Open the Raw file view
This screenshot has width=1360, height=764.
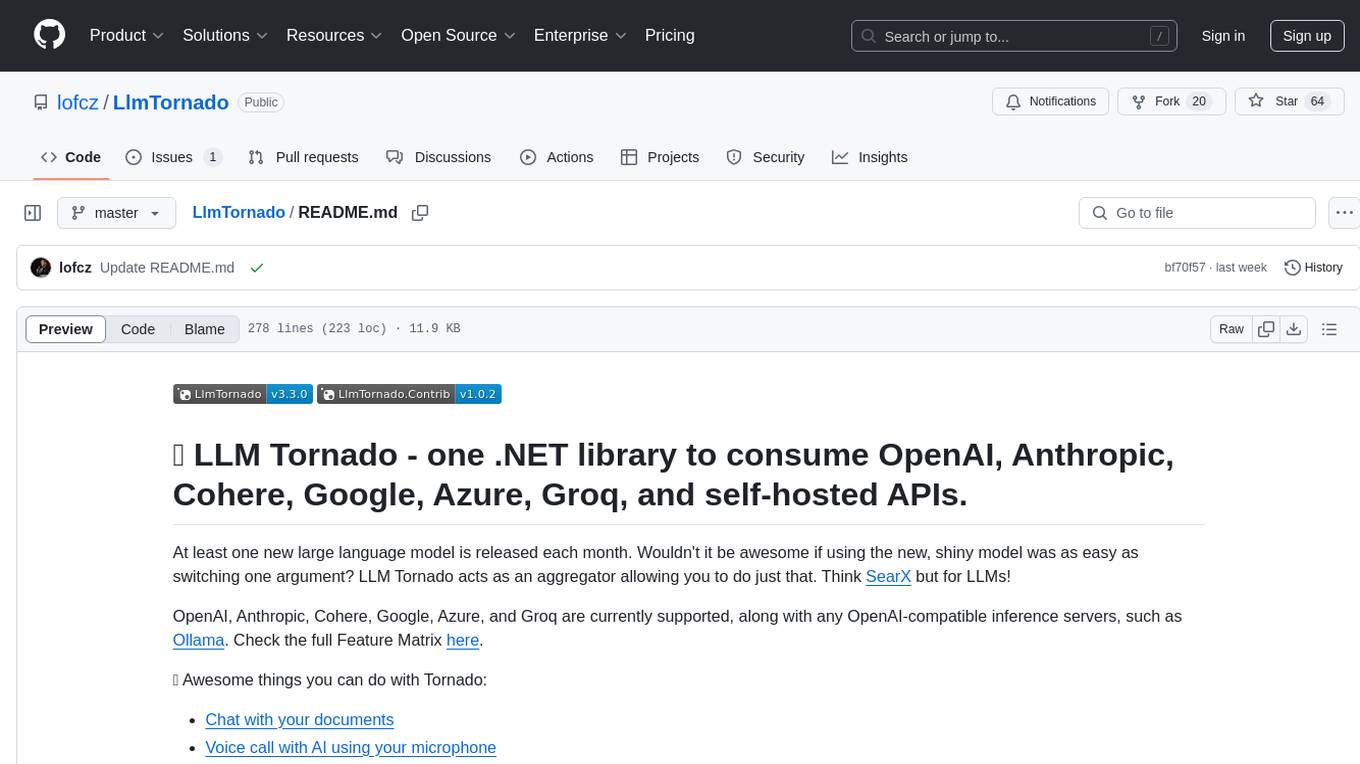[1231, 329]
